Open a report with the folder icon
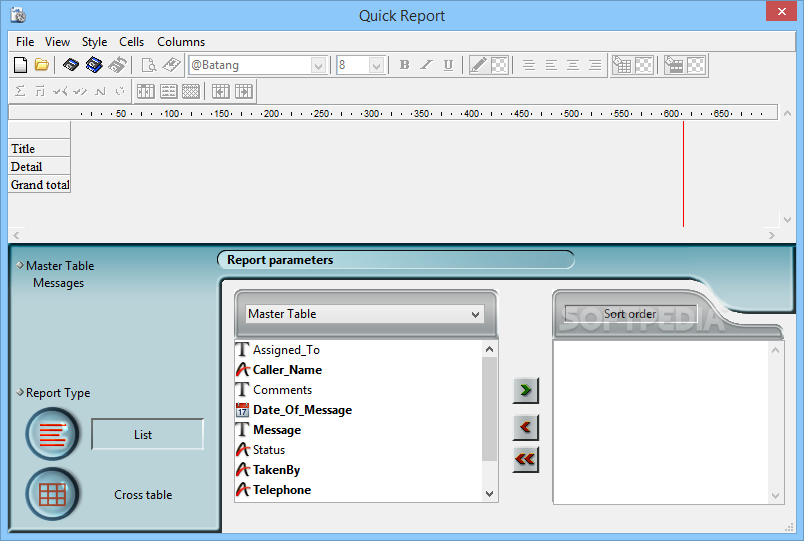Screen dimensions: 804x541 [x=42, y=65]
